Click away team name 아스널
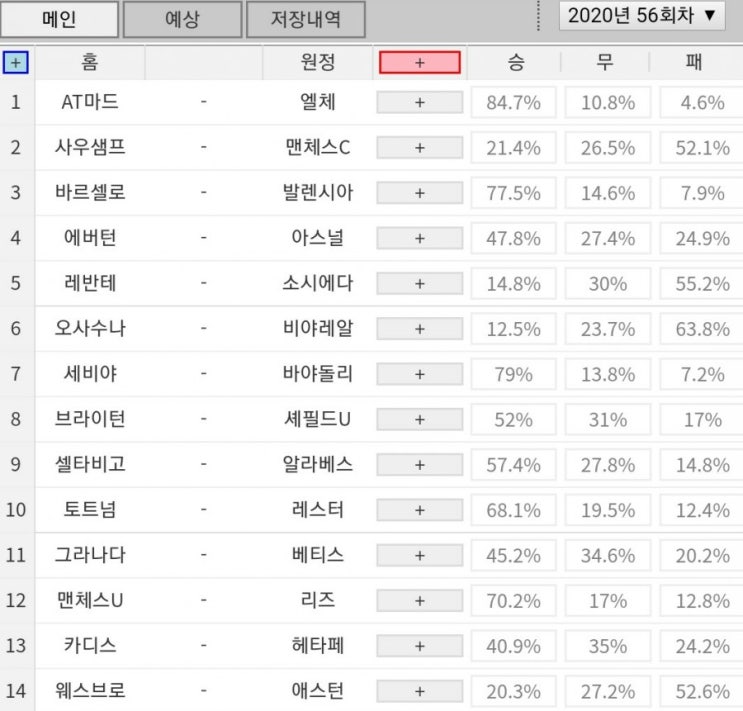 tap(318, 238)
